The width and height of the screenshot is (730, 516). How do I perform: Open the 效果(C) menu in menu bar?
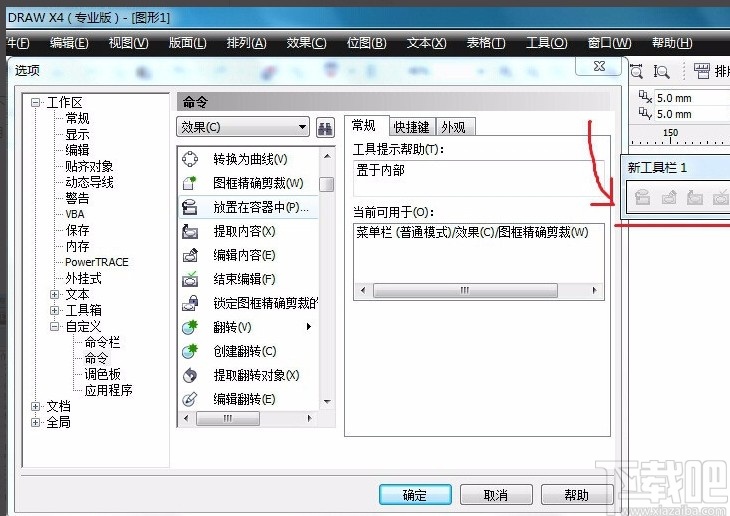click(306, 43)
